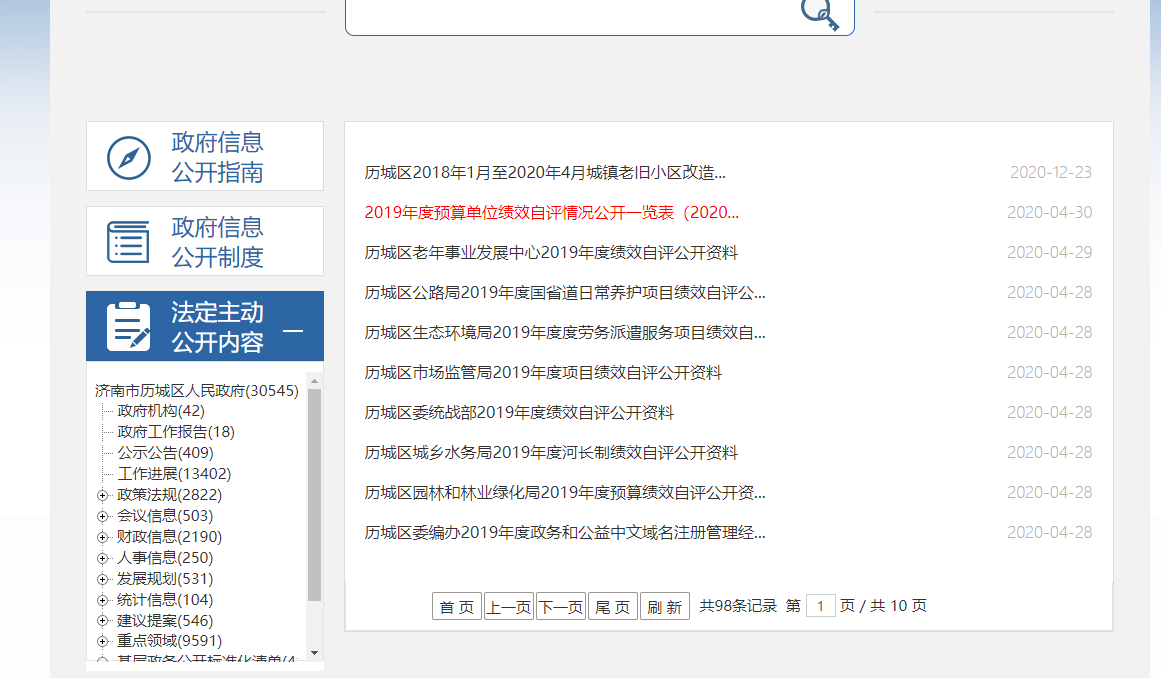Select 济南市历城区人民政府(30545) root node
Screen dimensions: 1161x678
coord(197,390)
